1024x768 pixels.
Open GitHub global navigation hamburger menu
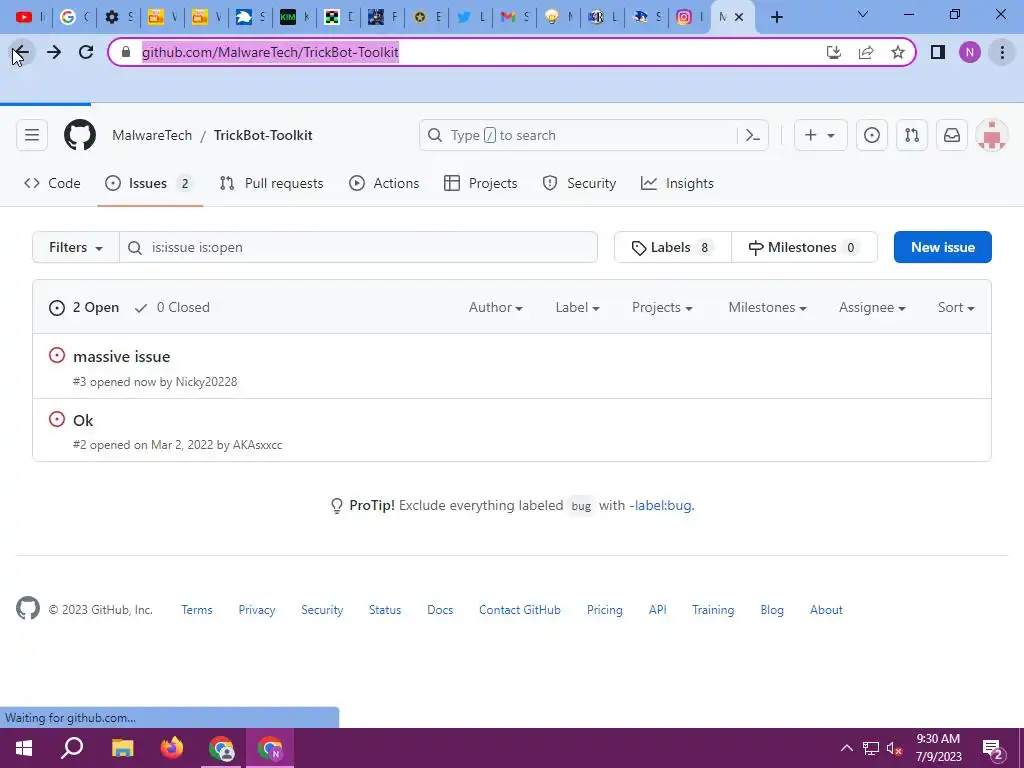click(32, 135)
